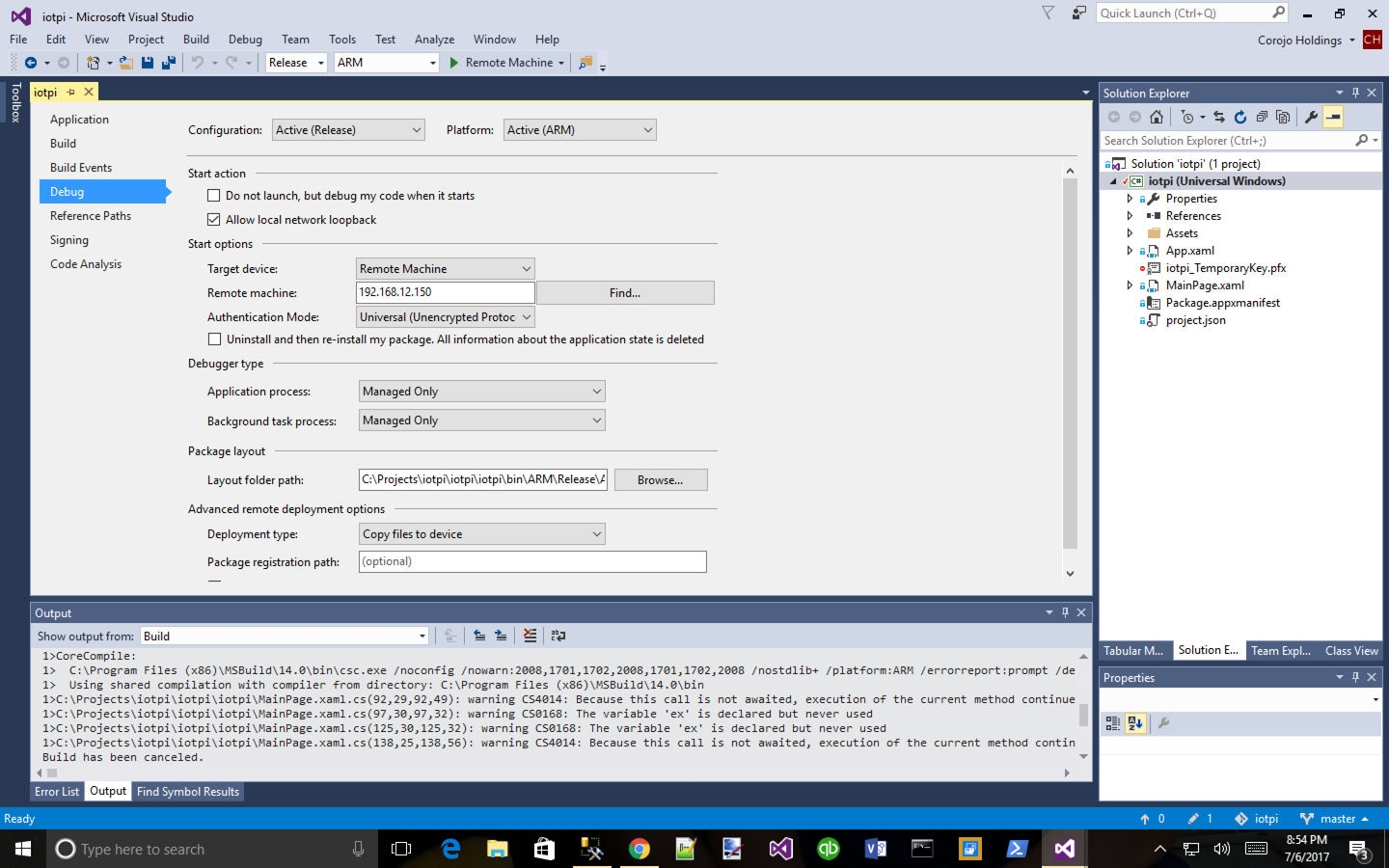The height and width of the screenshot is (868, 1389).
Task: Click the Find... button for remote machine
Action: pos(625,293)
